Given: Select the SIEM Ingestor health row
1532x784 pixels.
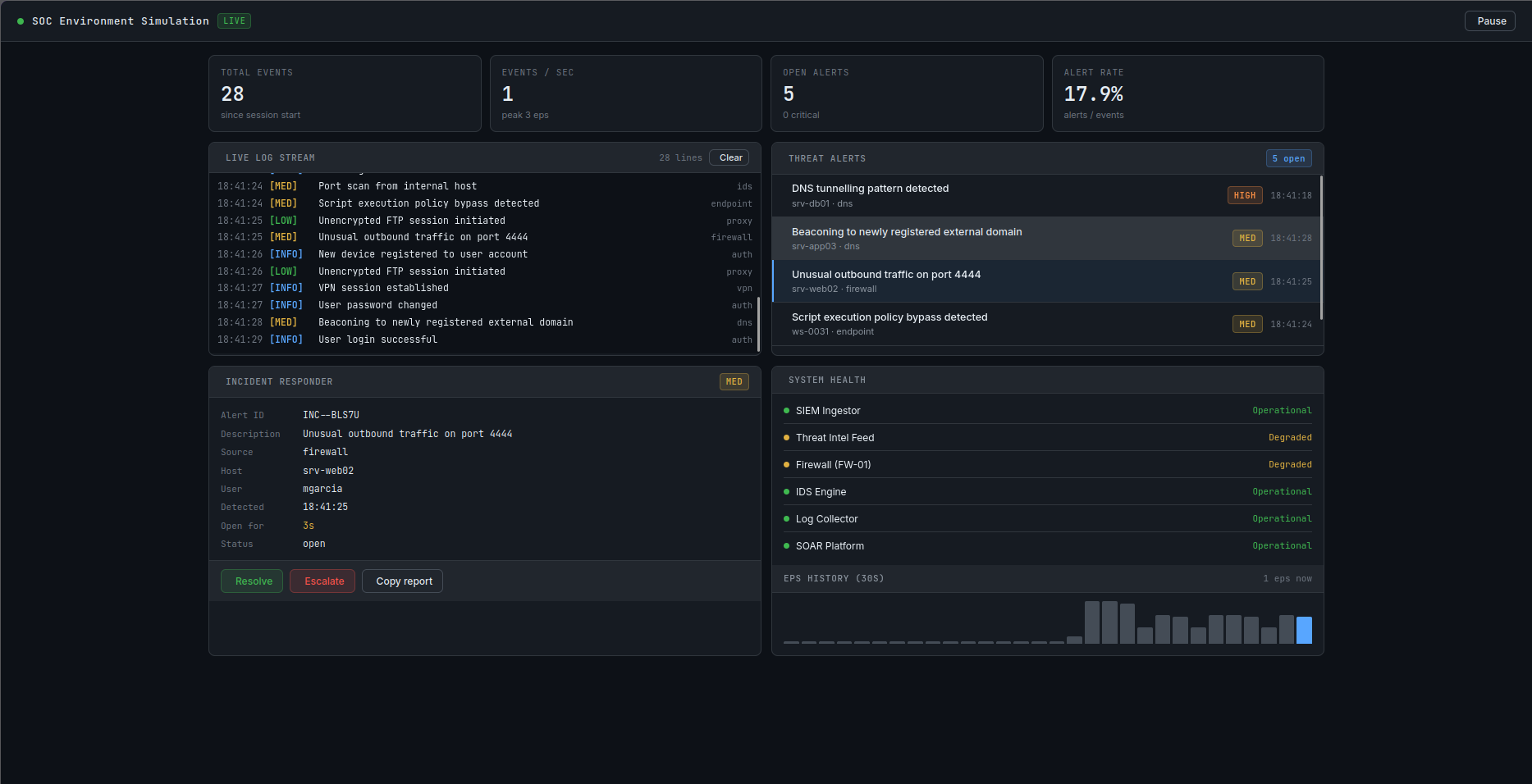Looking at the screenshot, I should pyautogui.click(x=1047, y=411).
